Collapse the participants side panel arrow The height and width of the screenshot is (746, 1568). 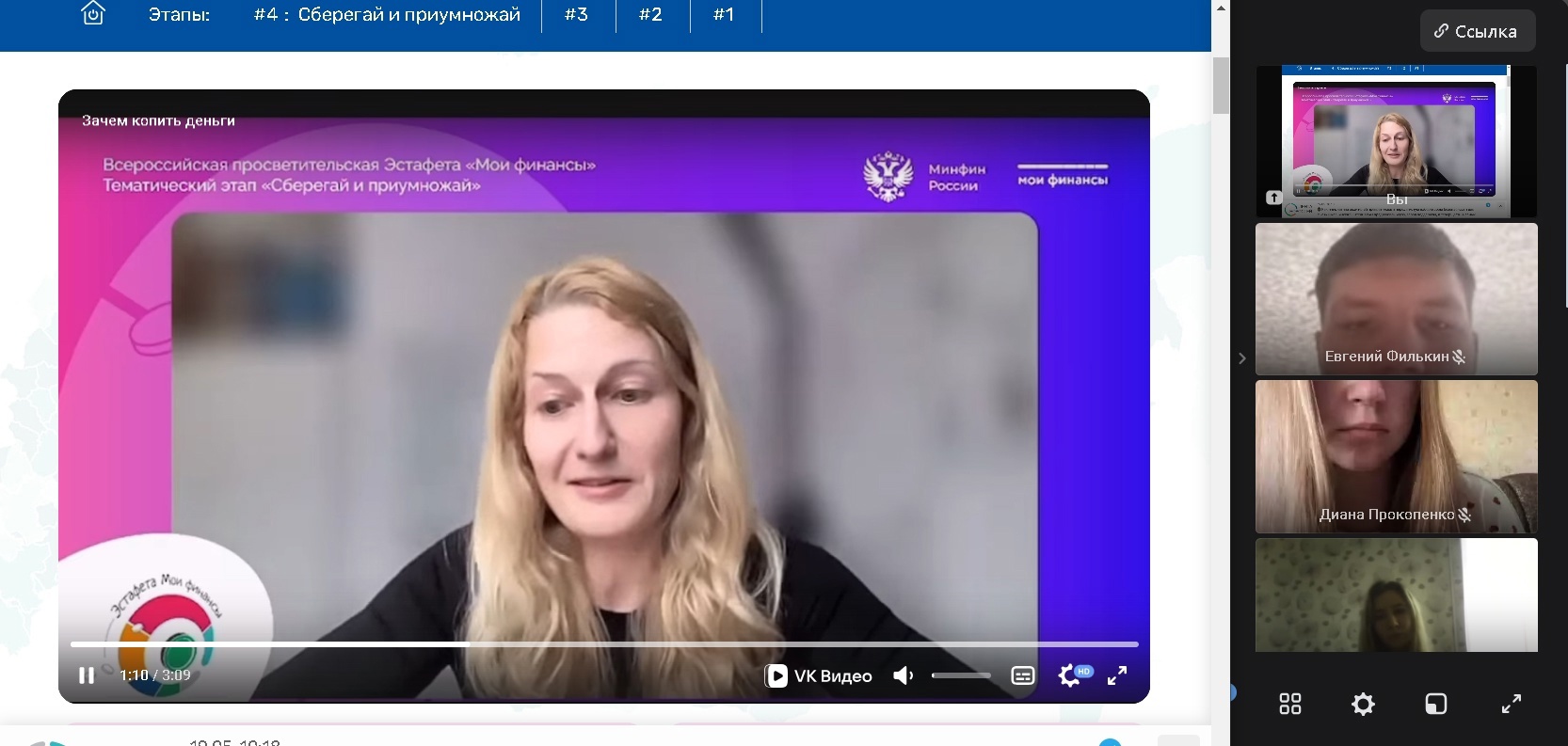coord(1242,358)
